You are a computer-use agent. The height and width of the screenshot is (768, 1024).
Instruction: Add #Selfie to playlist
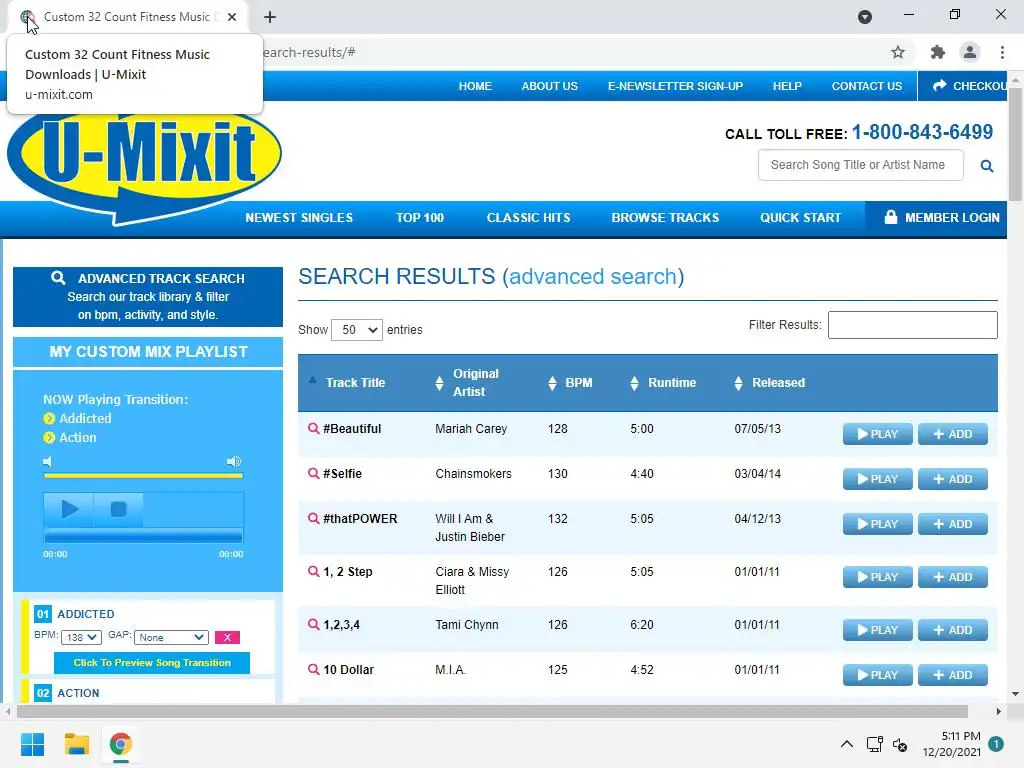coord(953,479)
